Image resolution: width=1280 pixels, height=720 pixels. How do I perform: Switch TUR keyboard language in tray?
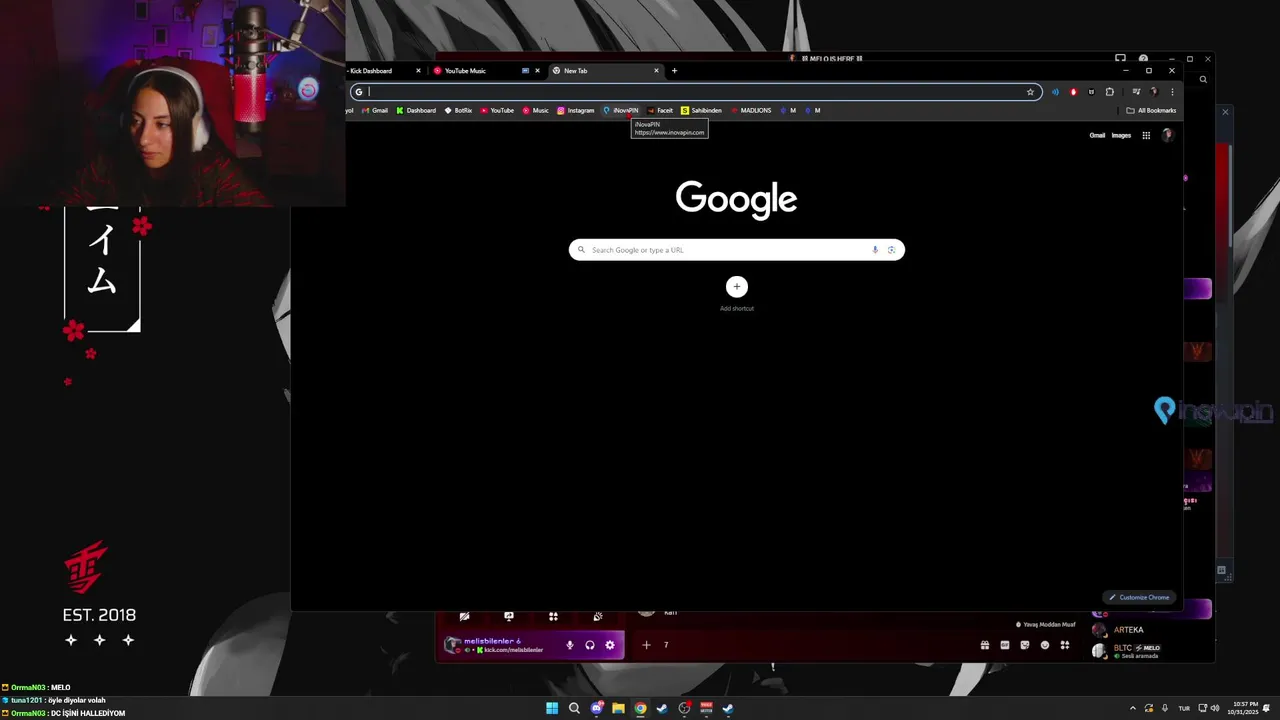coord(1184,708)
